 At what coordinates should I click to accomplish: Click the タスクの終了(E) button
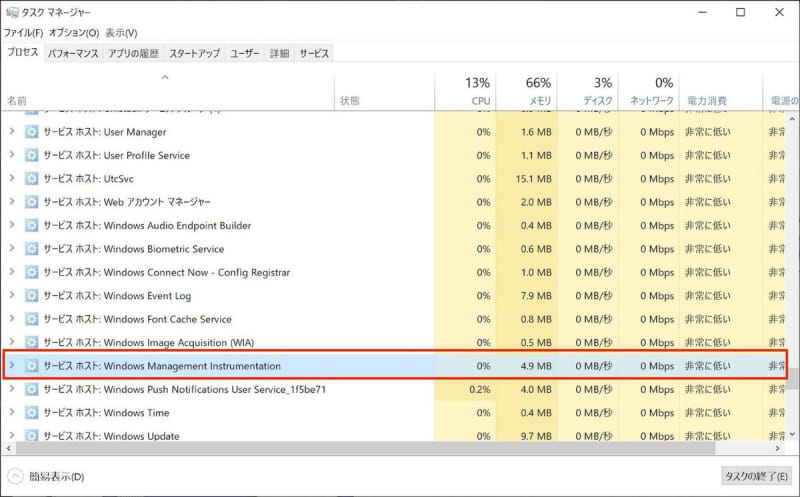pos(756,476)
